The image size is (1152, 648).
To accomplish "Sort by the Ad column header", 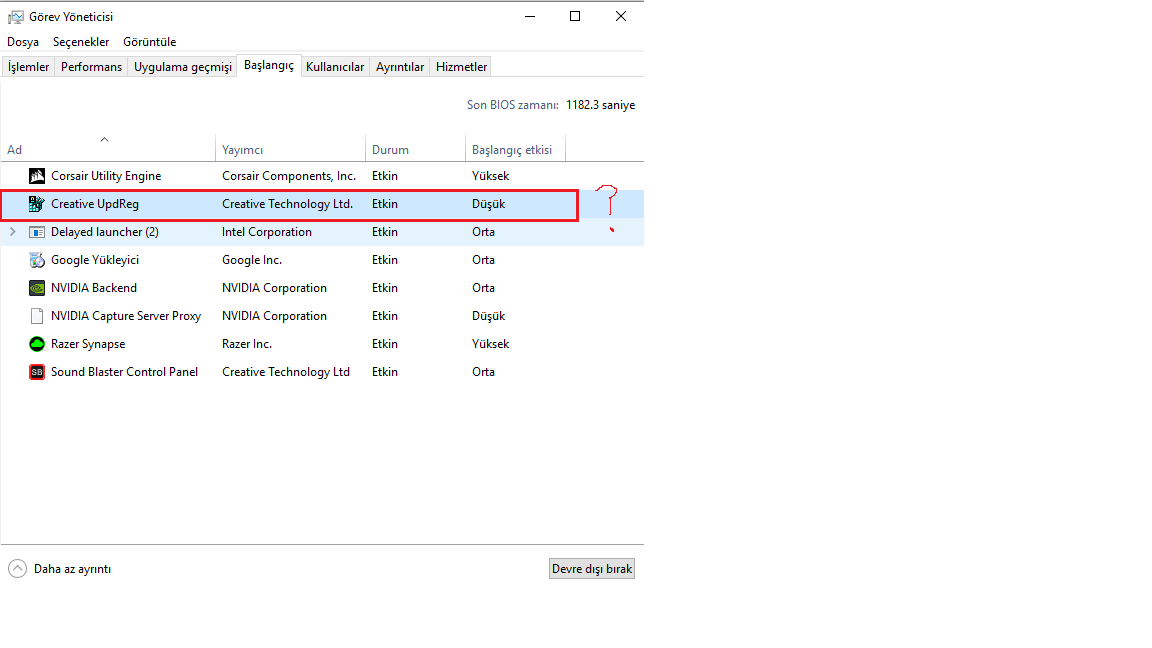I will coord(108,148).
